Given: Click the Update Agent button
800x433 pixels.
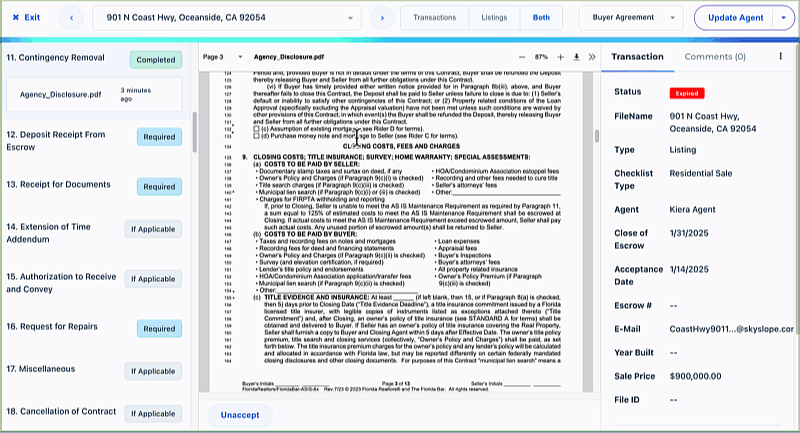Looking at the screenshot, I should coord(735,18).
